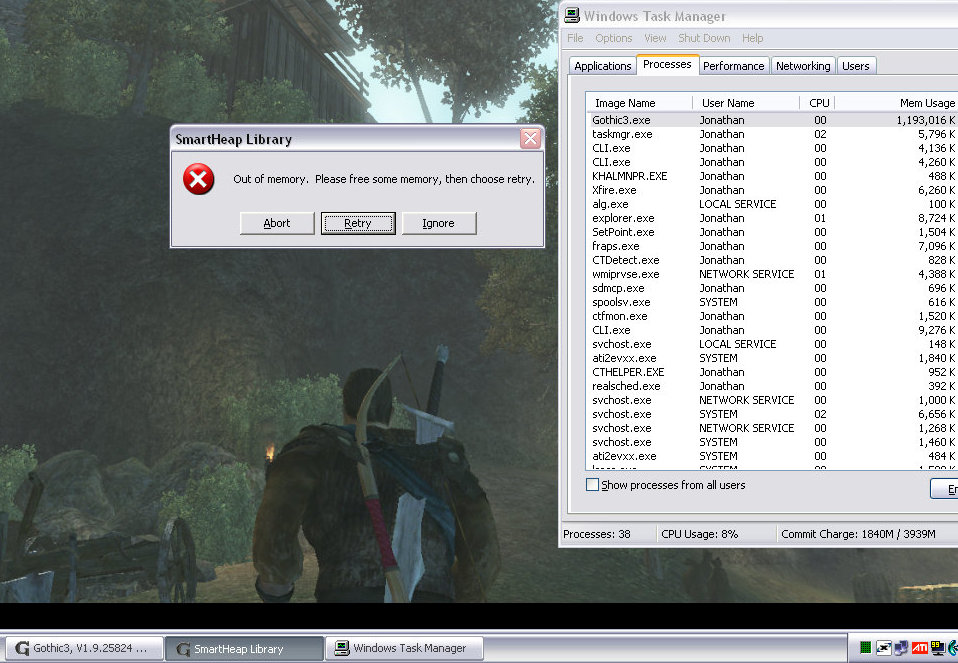Screen dimensions: 958x663
Task: Switch to the Networking tab
Action: coord(803,66)
